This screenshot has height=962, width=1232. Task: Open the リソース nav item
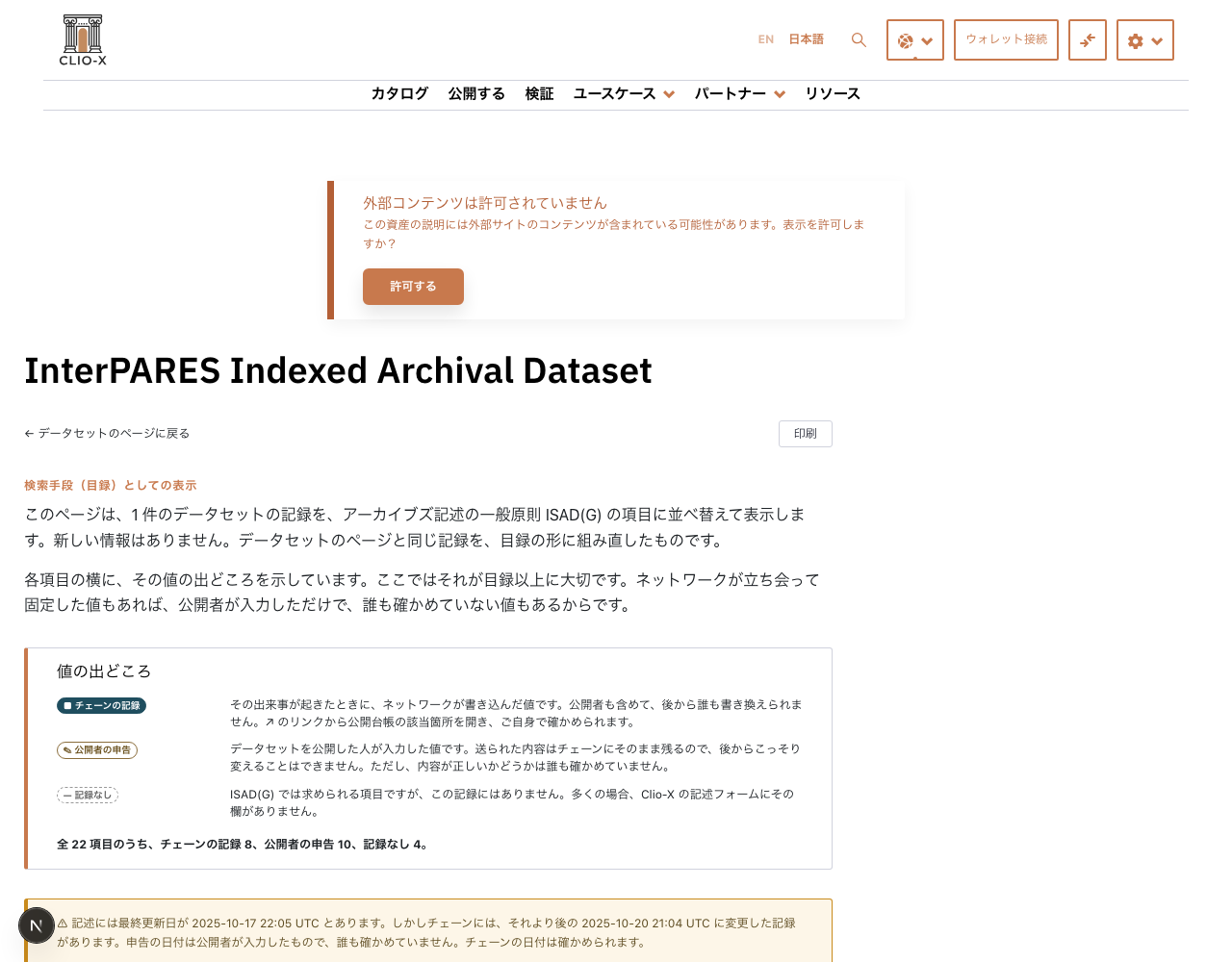pyautogui.click(x=833, y=93)
